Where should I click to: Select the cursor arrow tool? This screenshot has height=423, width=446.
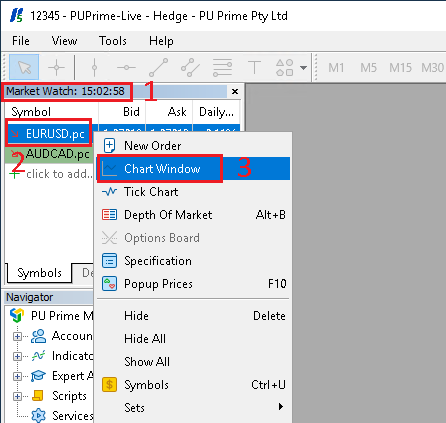[x=24, y=67]
